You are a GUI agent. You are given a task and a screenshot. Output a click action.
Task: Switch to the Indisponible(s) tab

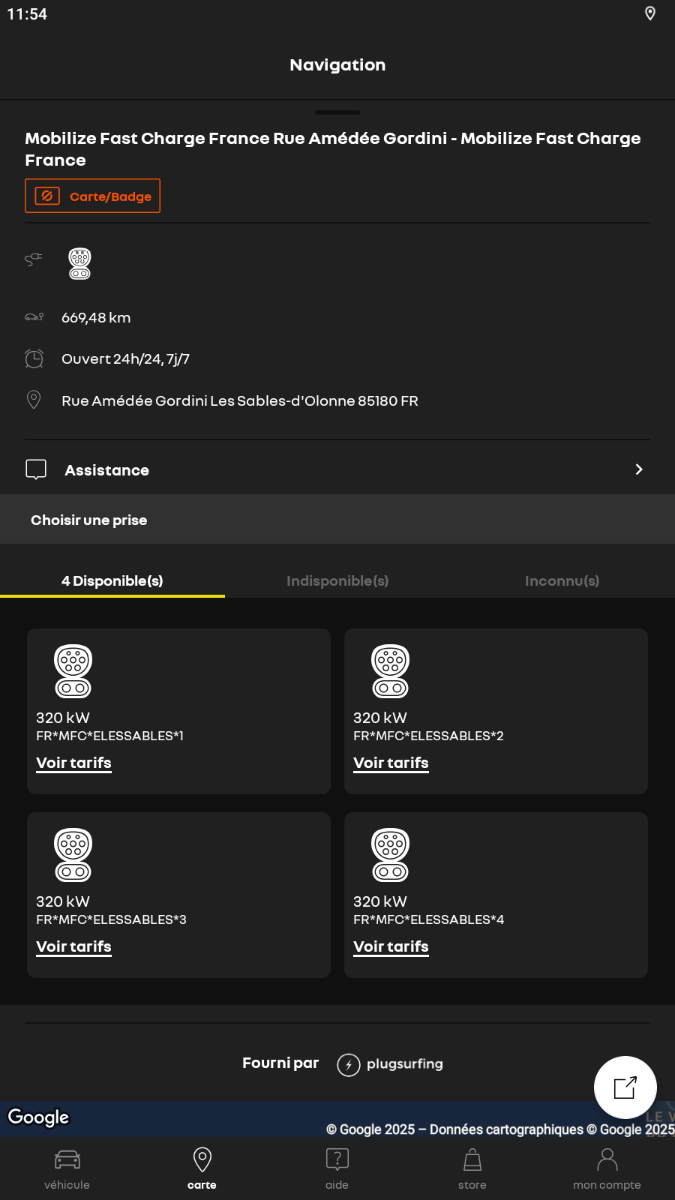tap(337, 581)
